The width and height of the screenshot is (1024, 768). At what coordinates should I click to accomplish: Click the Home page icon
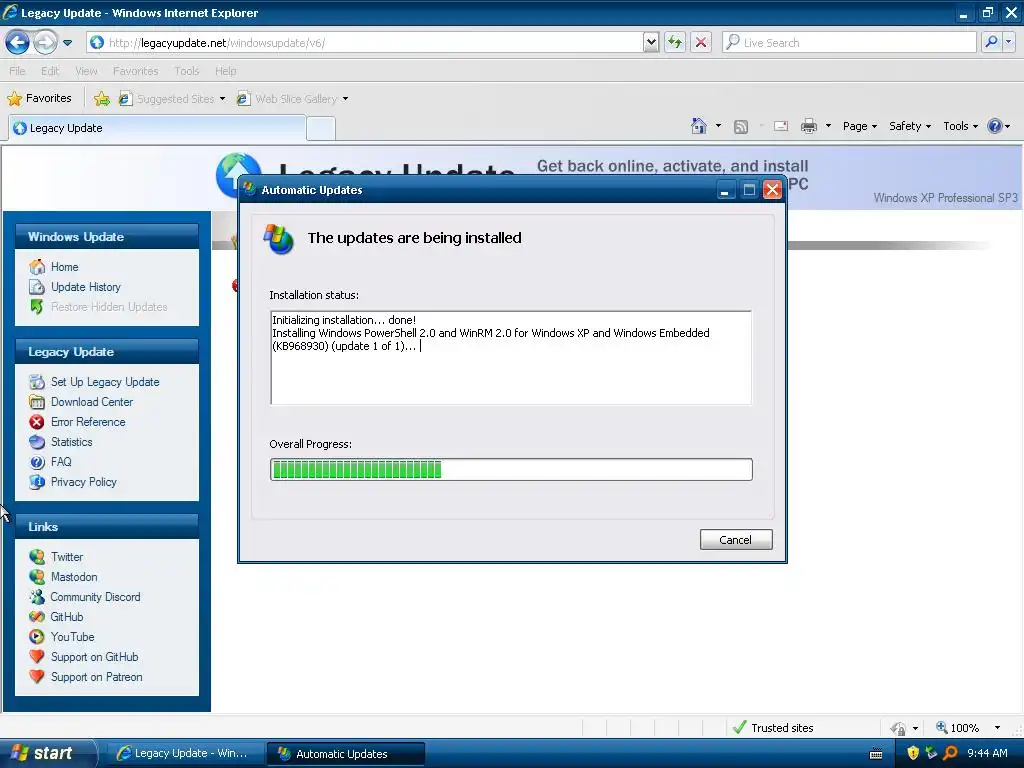(x=699, y=126)
